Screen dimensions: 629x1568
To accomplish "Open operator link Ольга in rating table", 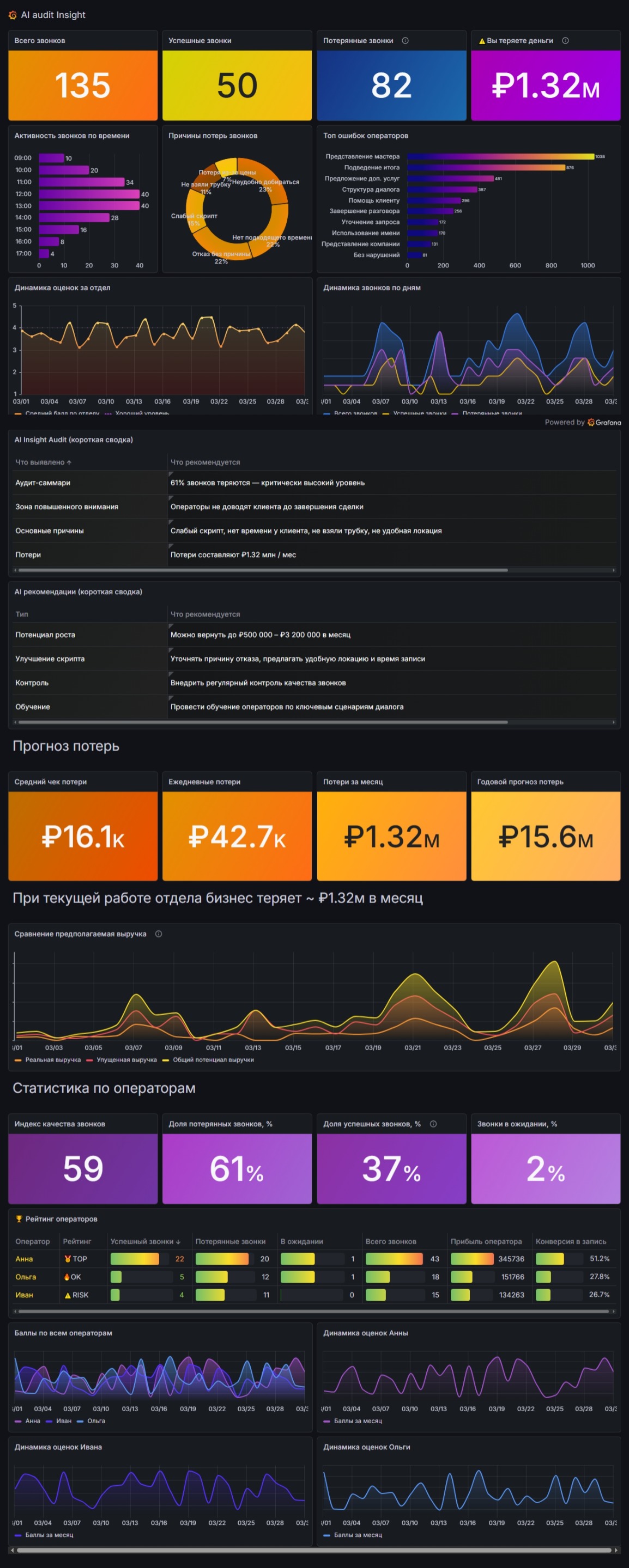I will pos(26,1277).
